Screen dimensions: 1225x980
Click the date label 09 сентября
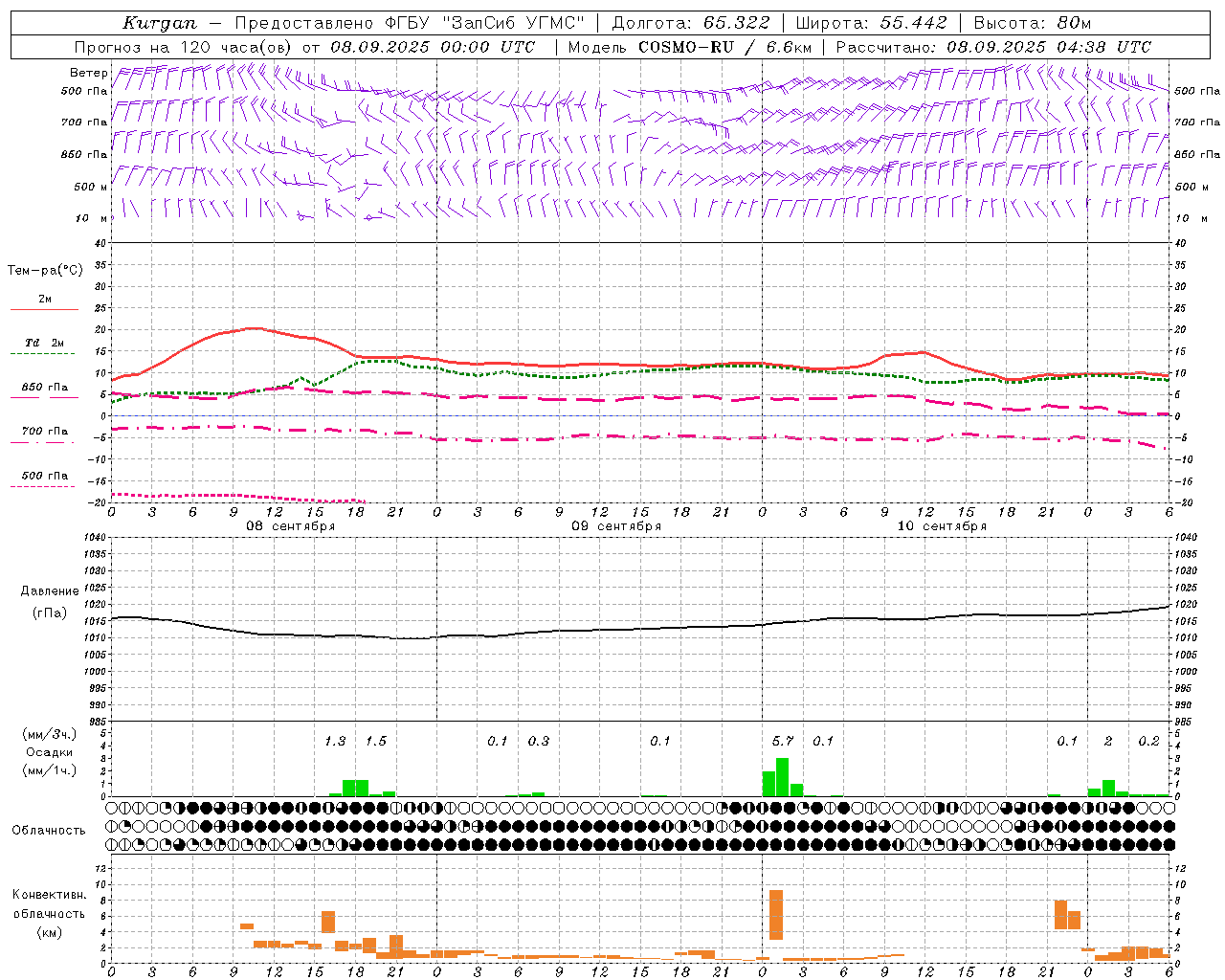616,526
